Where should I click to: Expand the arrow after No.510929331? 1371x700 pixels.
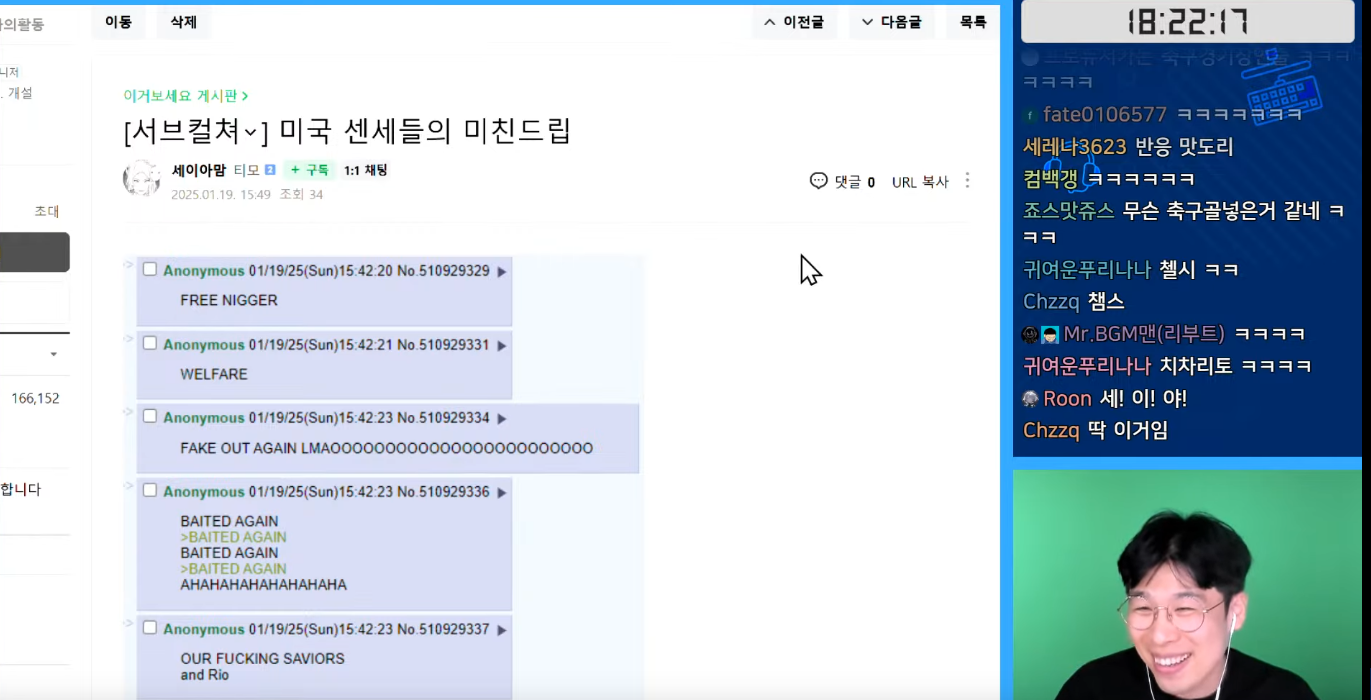click(502, 345)
